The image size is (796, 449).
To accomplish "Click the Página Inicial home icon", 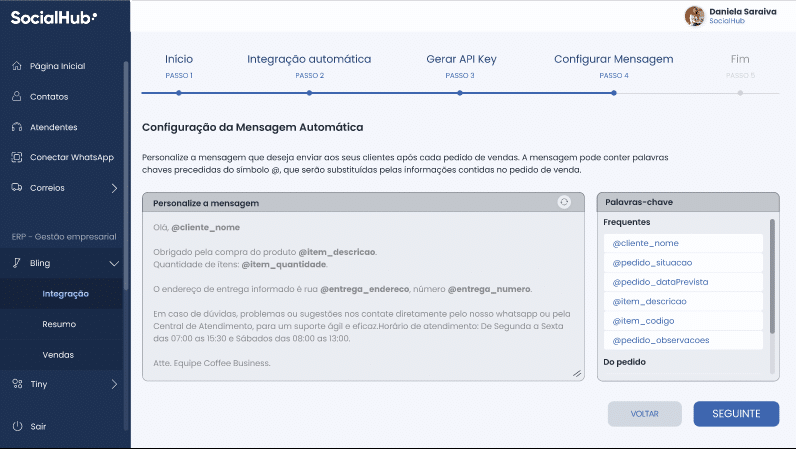I will click(17, 66).
